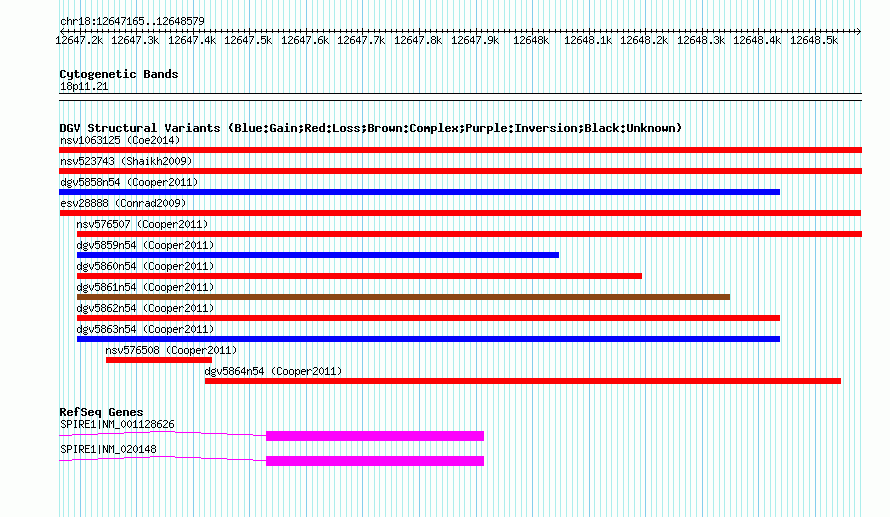Click the nsv1063125 (Coe2014) variant label
The width and height of the screenshot is (890, 517).
120,140
